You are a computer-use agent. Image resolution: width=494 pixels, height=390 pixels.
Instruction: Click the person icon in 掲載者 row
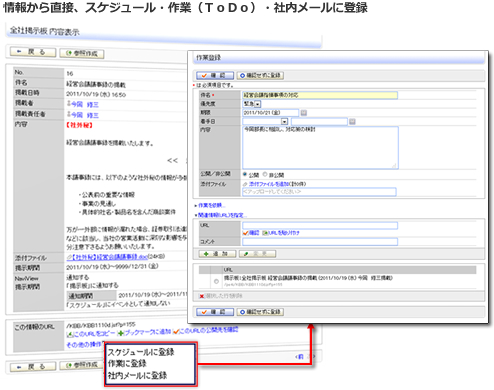click(69, 104)
